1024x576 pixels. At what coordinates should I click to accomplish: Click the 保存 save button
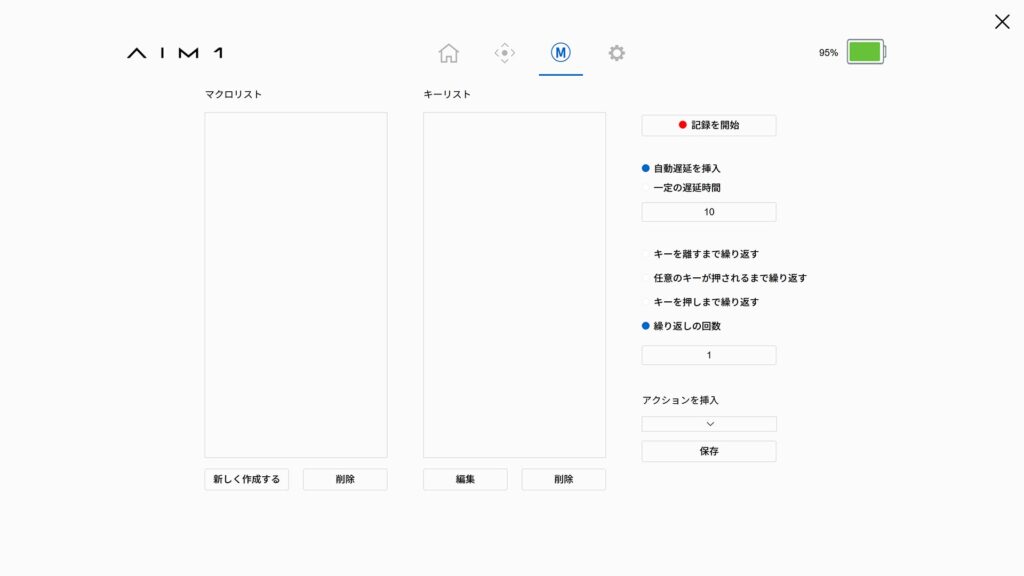pyautogui.click(x=709, y=451)
